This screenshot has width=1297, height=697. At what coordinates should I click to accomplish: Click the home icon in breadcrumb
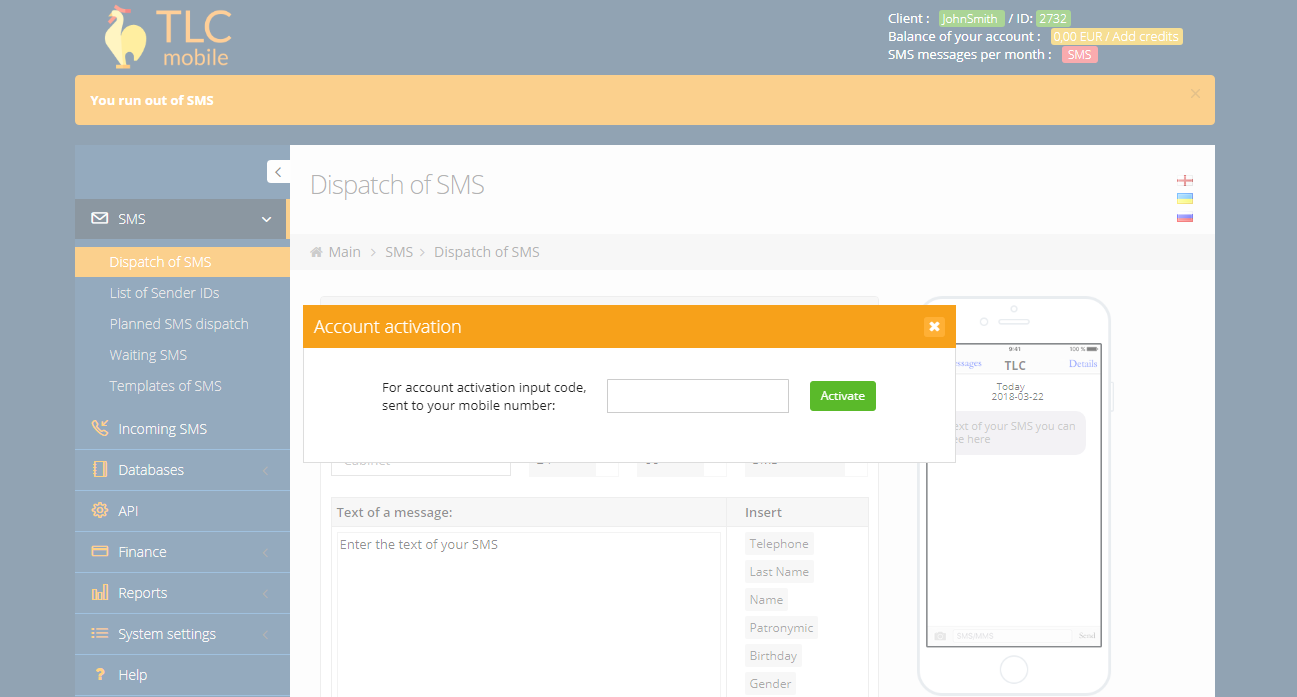click(317, 252)
